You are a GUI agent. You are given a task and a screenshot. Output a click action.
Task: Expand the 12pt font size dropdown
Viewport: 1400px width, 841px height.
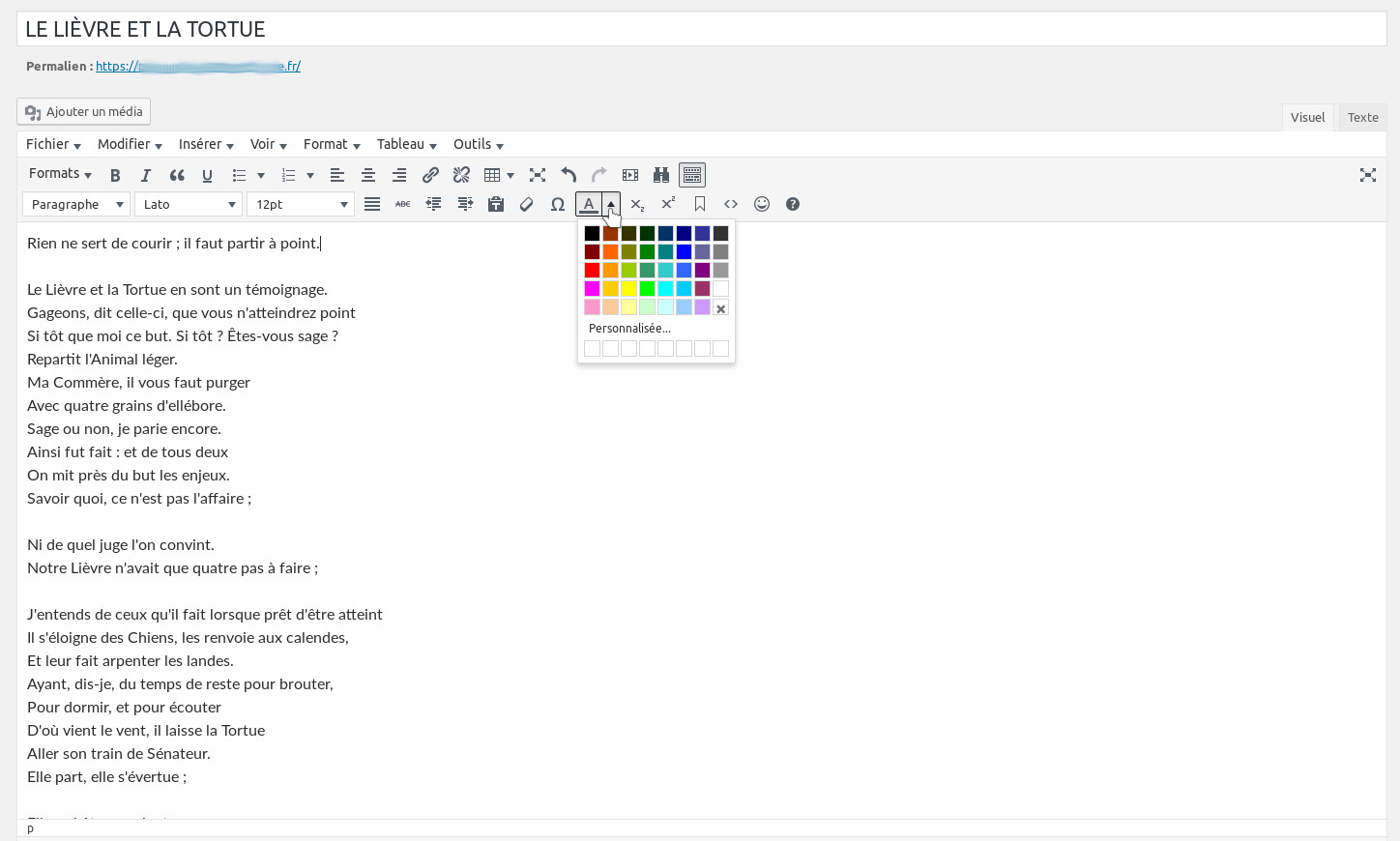(301, 204)
